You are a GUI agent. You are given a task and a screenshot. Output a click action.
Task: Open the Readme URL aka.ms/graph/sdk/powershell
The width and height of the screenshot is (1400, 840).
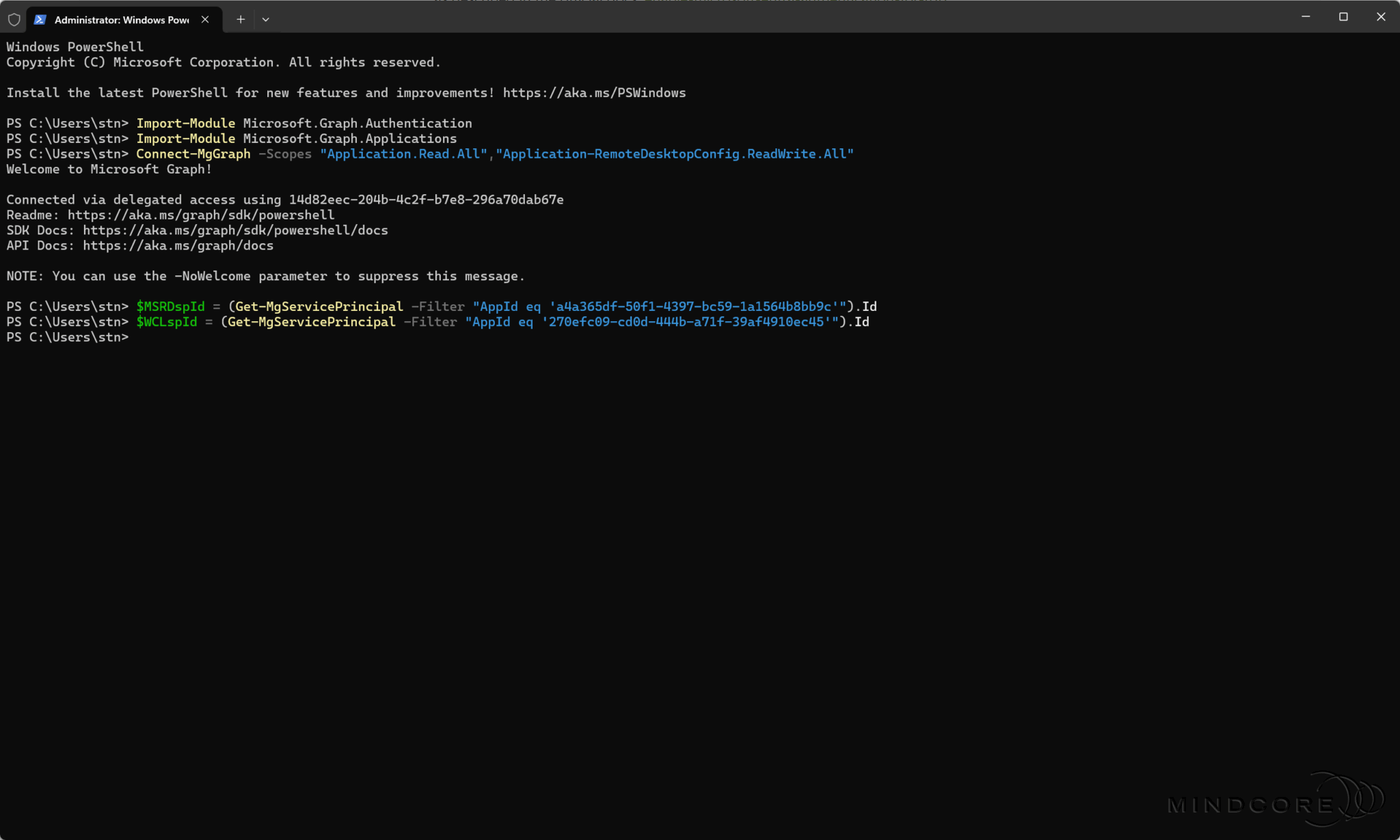tap(201, 215)
